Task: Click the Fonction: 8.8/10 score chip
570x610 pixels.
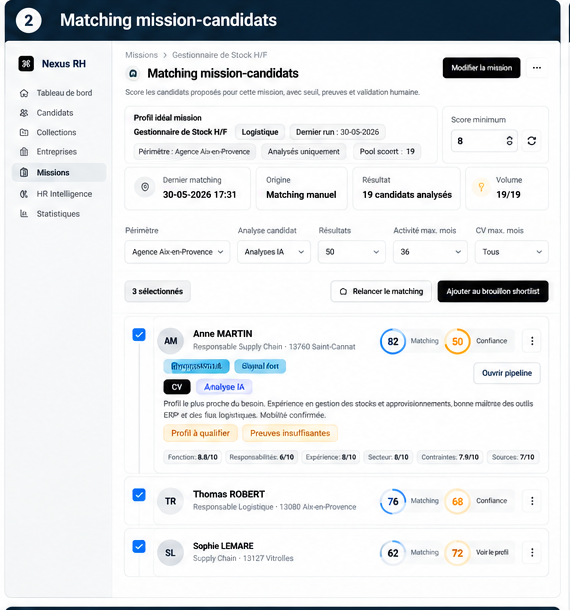Action: 193,457
